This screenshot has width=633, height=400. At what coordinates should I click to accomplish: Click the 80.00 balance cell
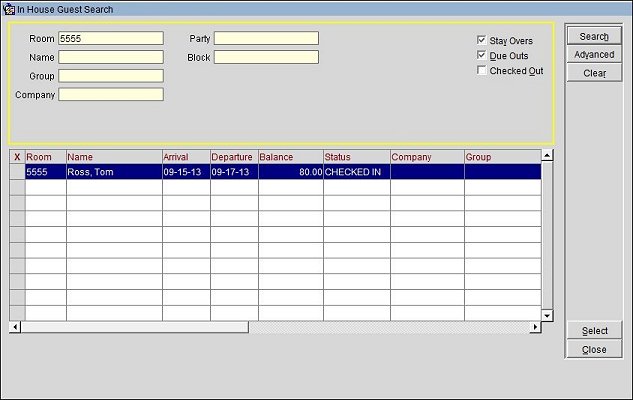click(291, 172)
